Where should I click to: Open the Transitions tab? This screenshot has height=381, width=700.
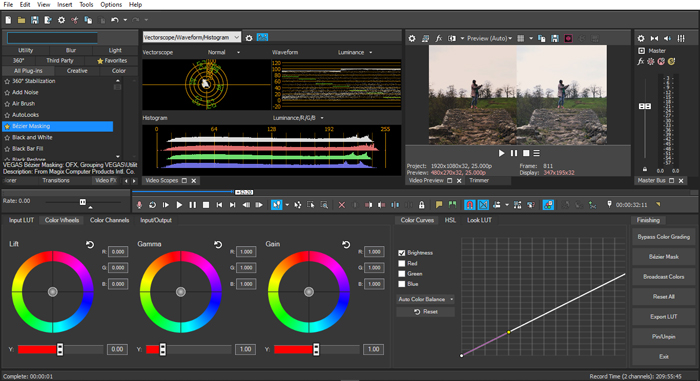point(56,180)
